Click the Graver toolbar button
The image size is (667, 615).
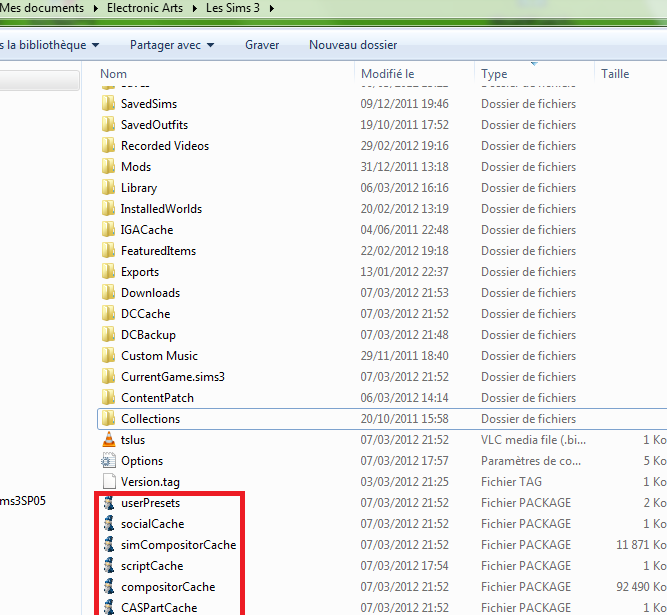[262, 45]
